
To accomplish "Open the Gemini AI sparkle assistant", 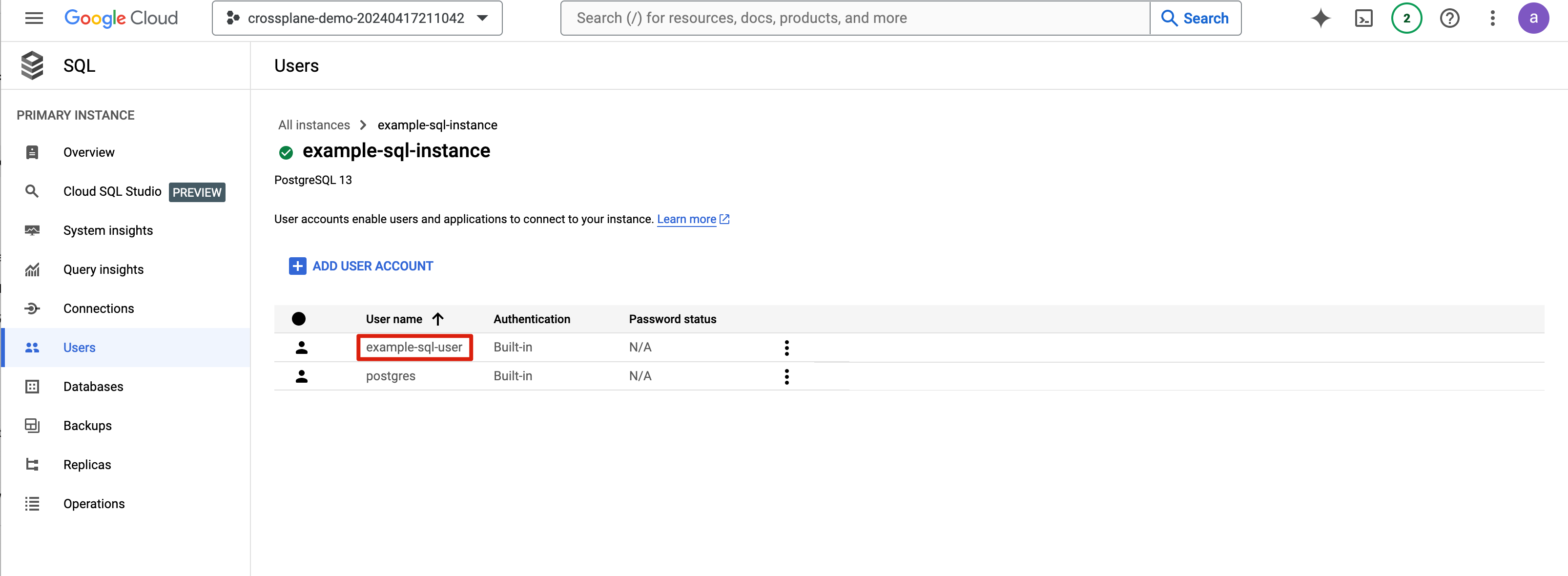I will tap(1320, 18).
